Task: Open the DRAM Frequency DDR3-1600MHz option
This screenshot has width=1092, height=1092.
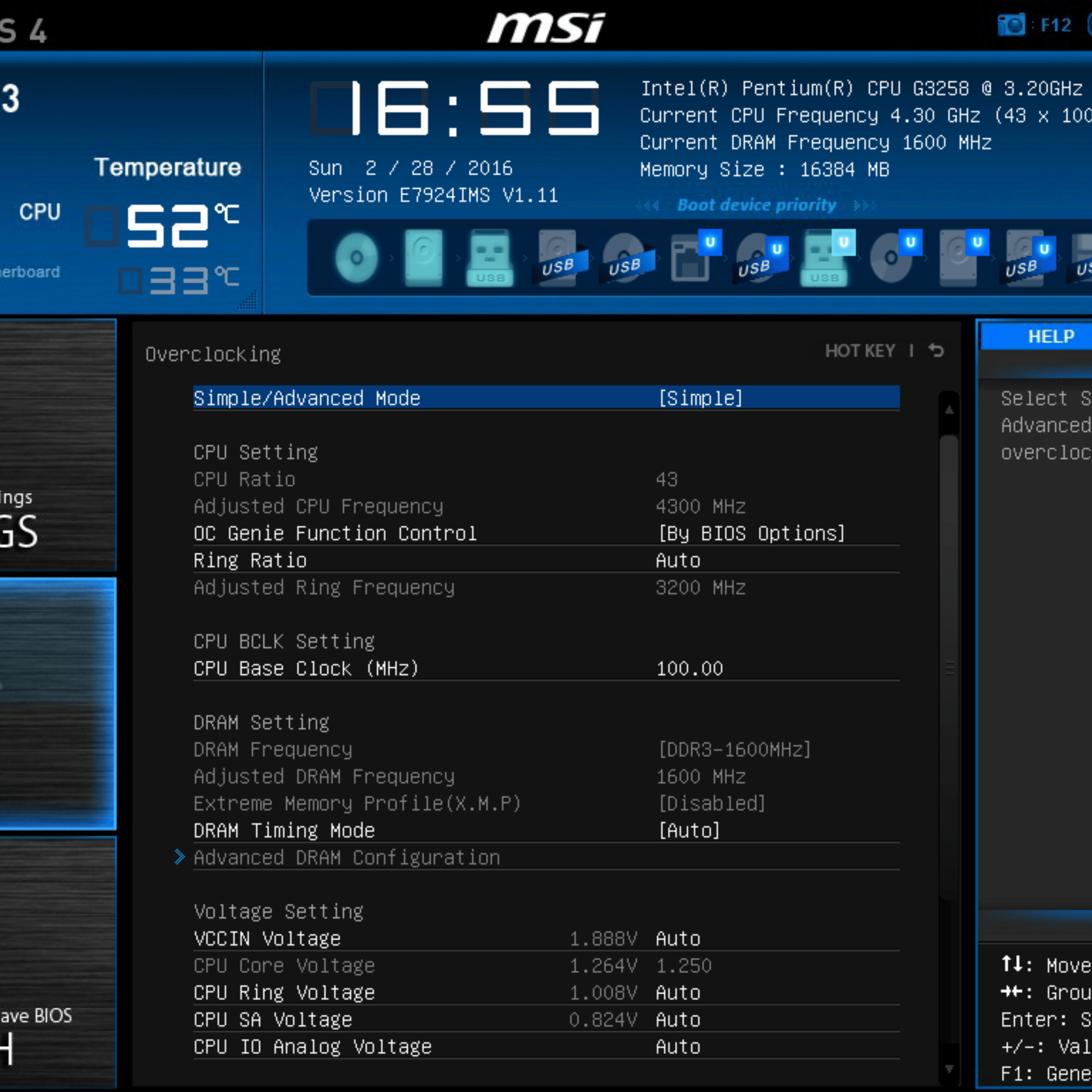Action: [546, 750]
